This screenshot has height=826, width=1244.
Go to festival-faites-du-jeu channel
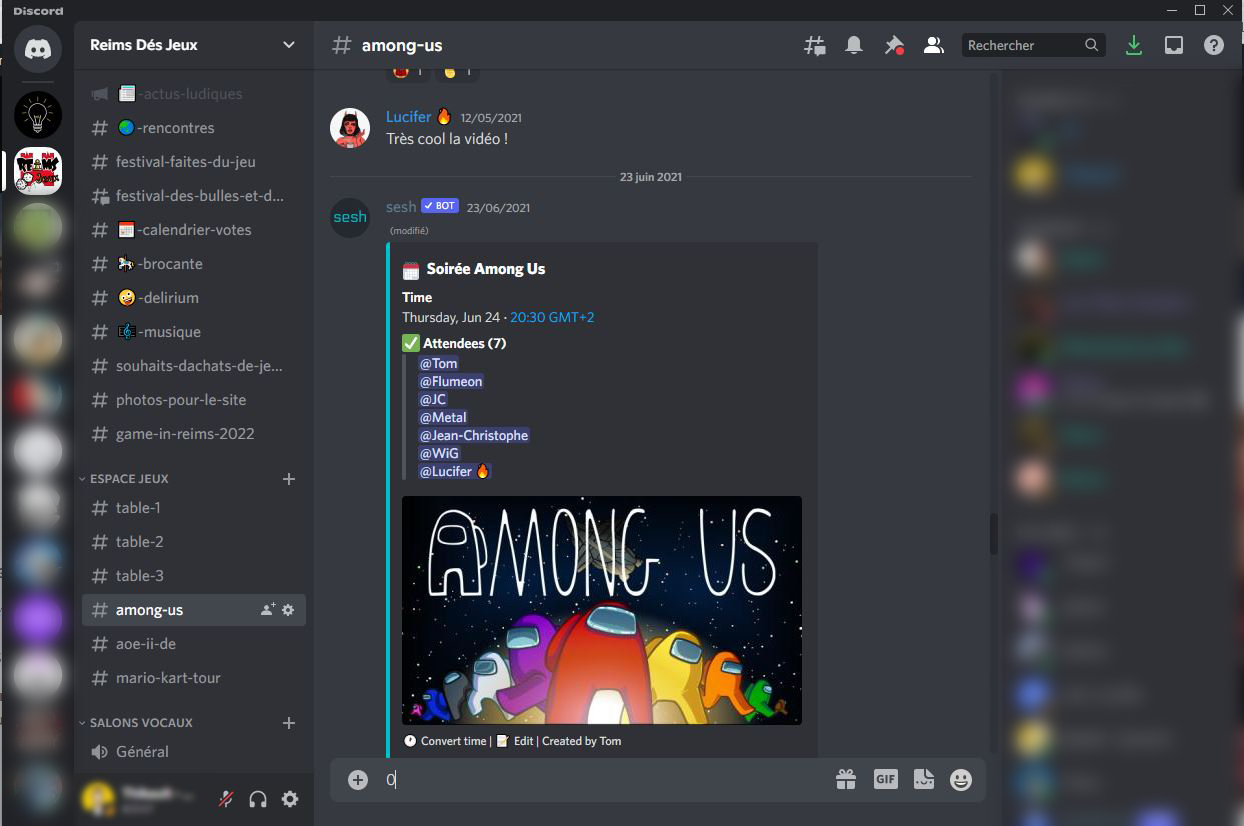click(194, 162)
